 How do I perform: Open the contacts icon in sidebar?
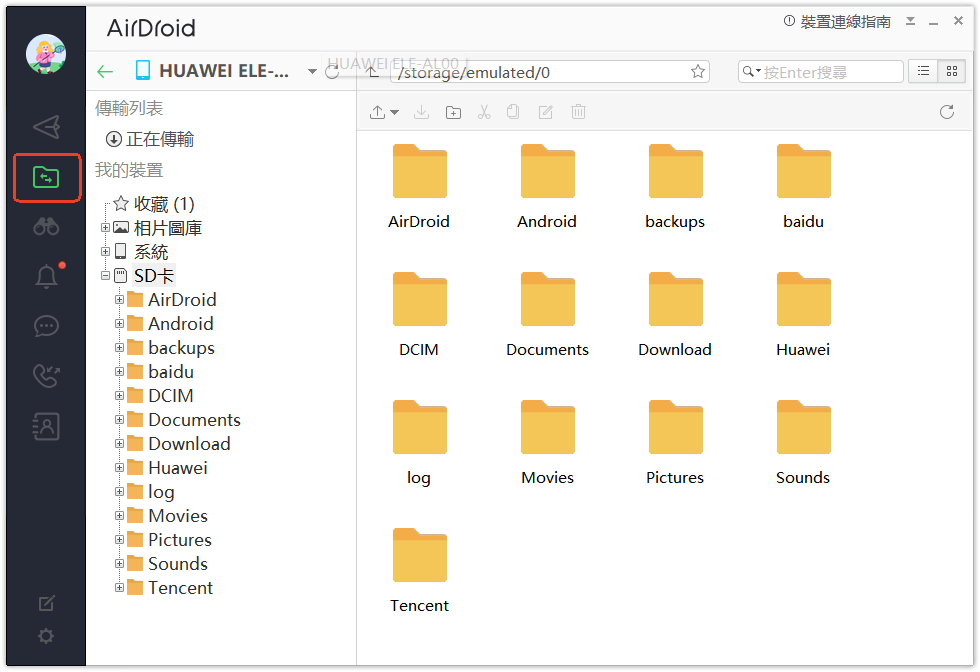tap(46, 426)
